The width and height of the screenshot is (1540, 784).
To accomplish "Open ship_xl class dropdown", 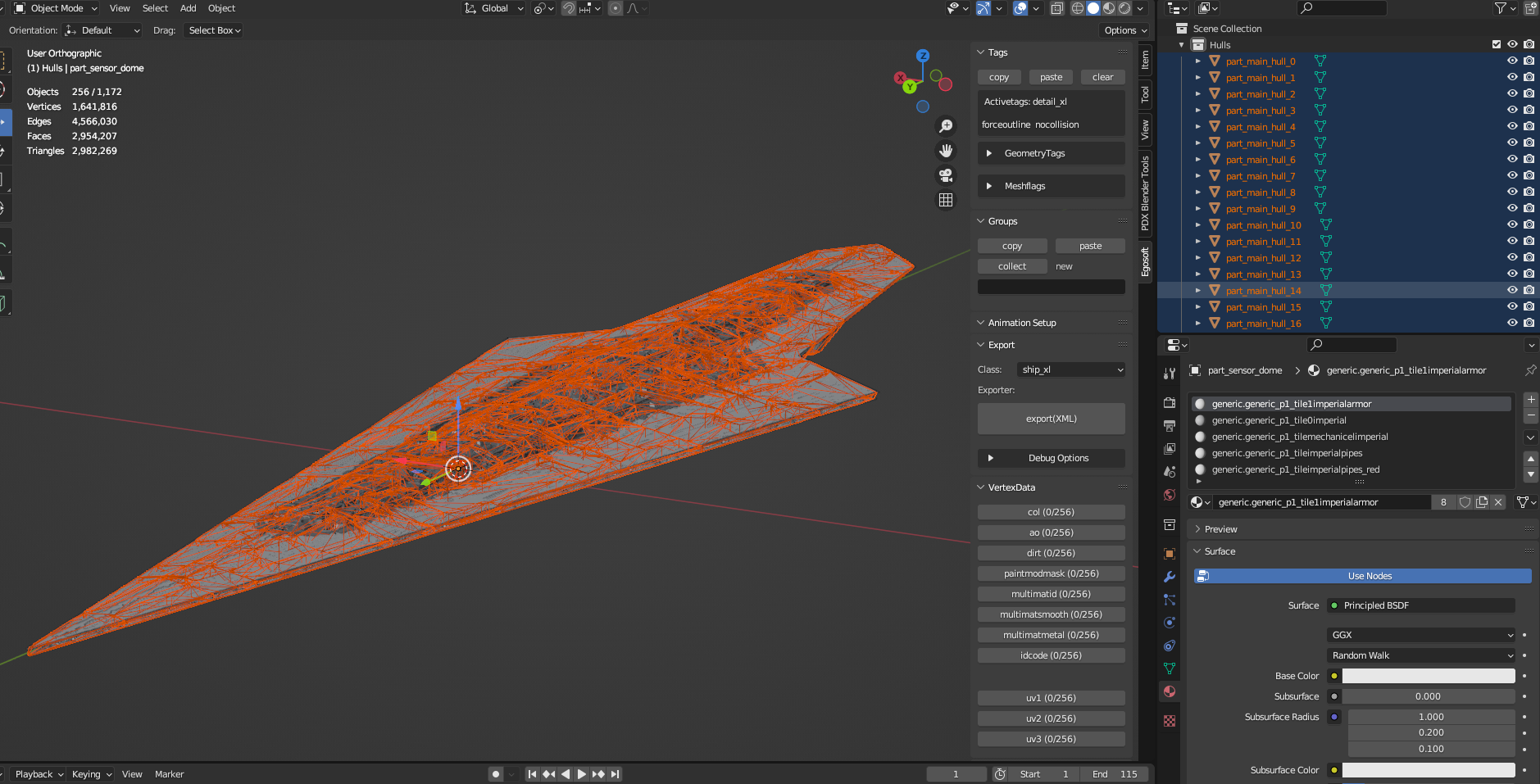I will (x=1071, y=369).
